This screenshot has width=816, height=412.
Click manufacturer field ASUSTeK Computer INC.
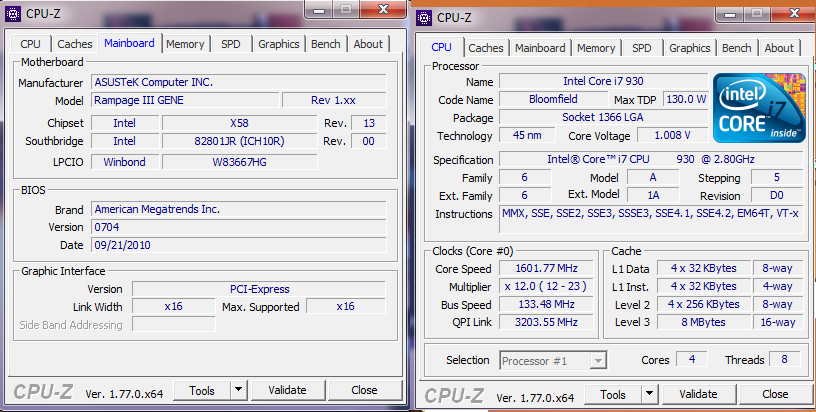(239, 82)
